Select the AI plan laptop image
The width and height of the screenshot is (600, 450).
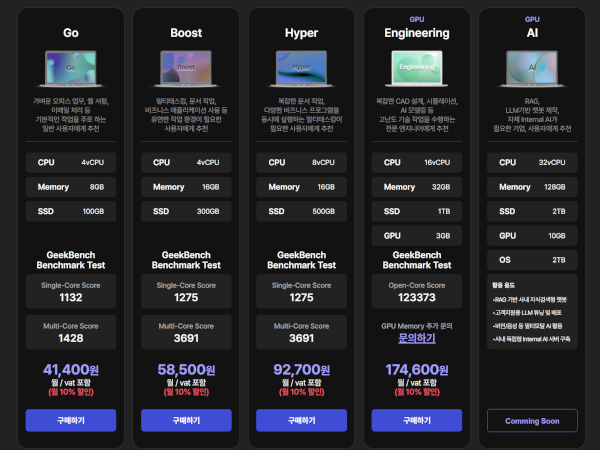pos(531,68)
